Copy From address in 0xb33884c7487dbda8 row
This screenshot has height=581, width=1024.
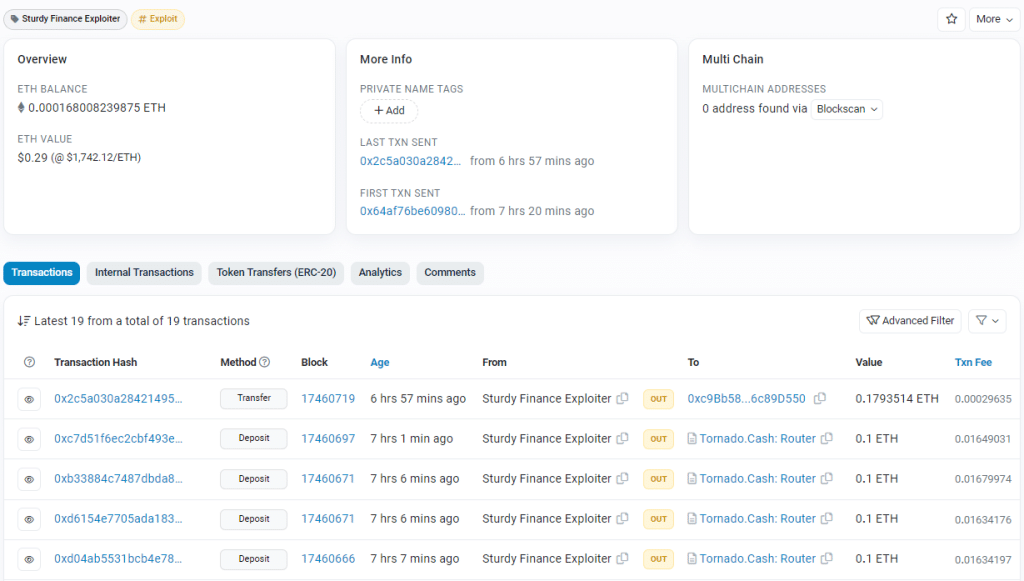(623, 479)
